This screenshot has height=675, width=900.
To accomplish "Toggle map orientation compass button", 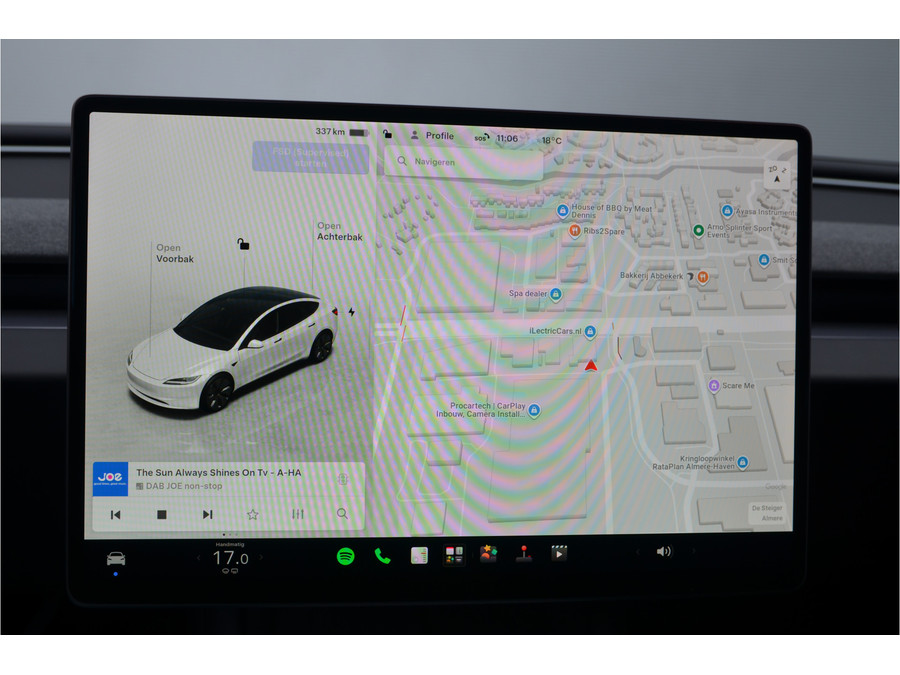I will (777, 174).
